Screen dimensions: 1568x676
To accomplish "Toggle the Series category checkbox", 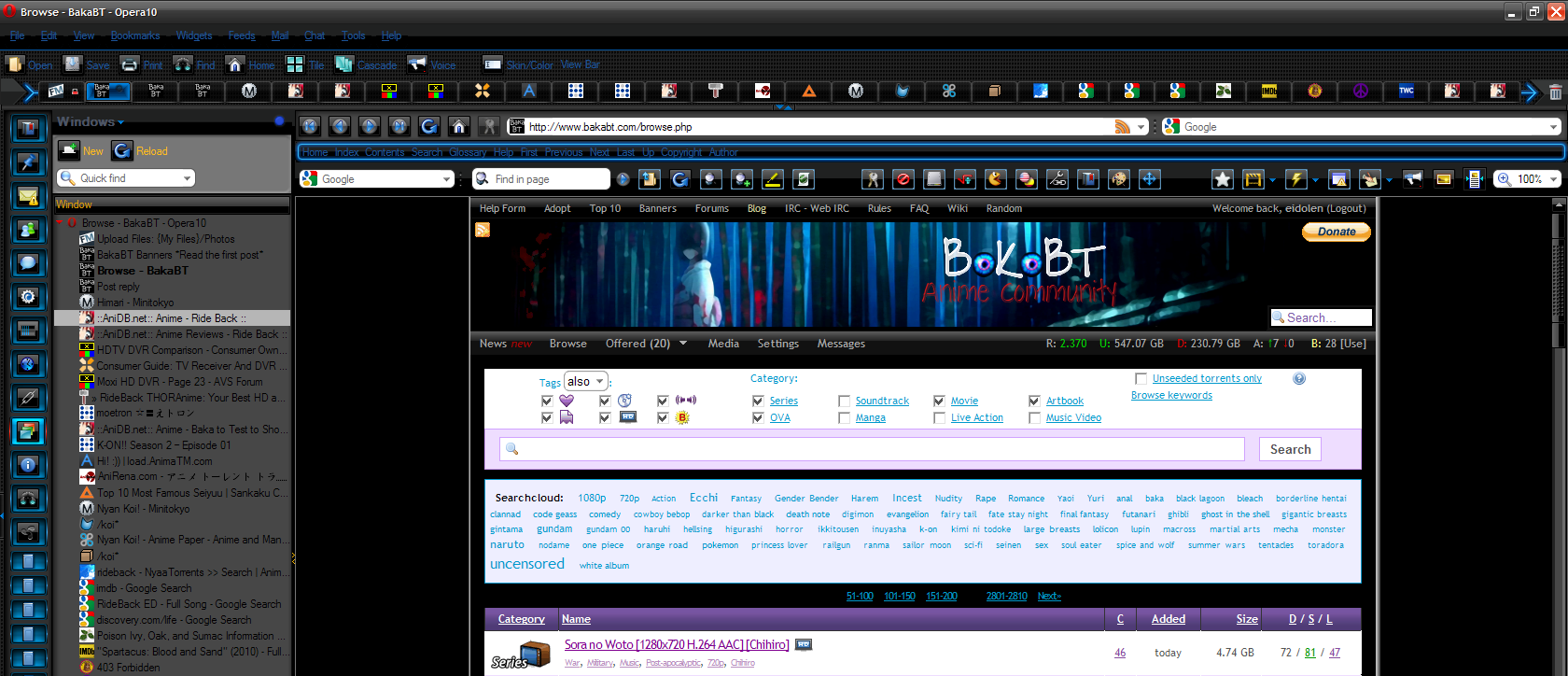I will pos(758,401).
